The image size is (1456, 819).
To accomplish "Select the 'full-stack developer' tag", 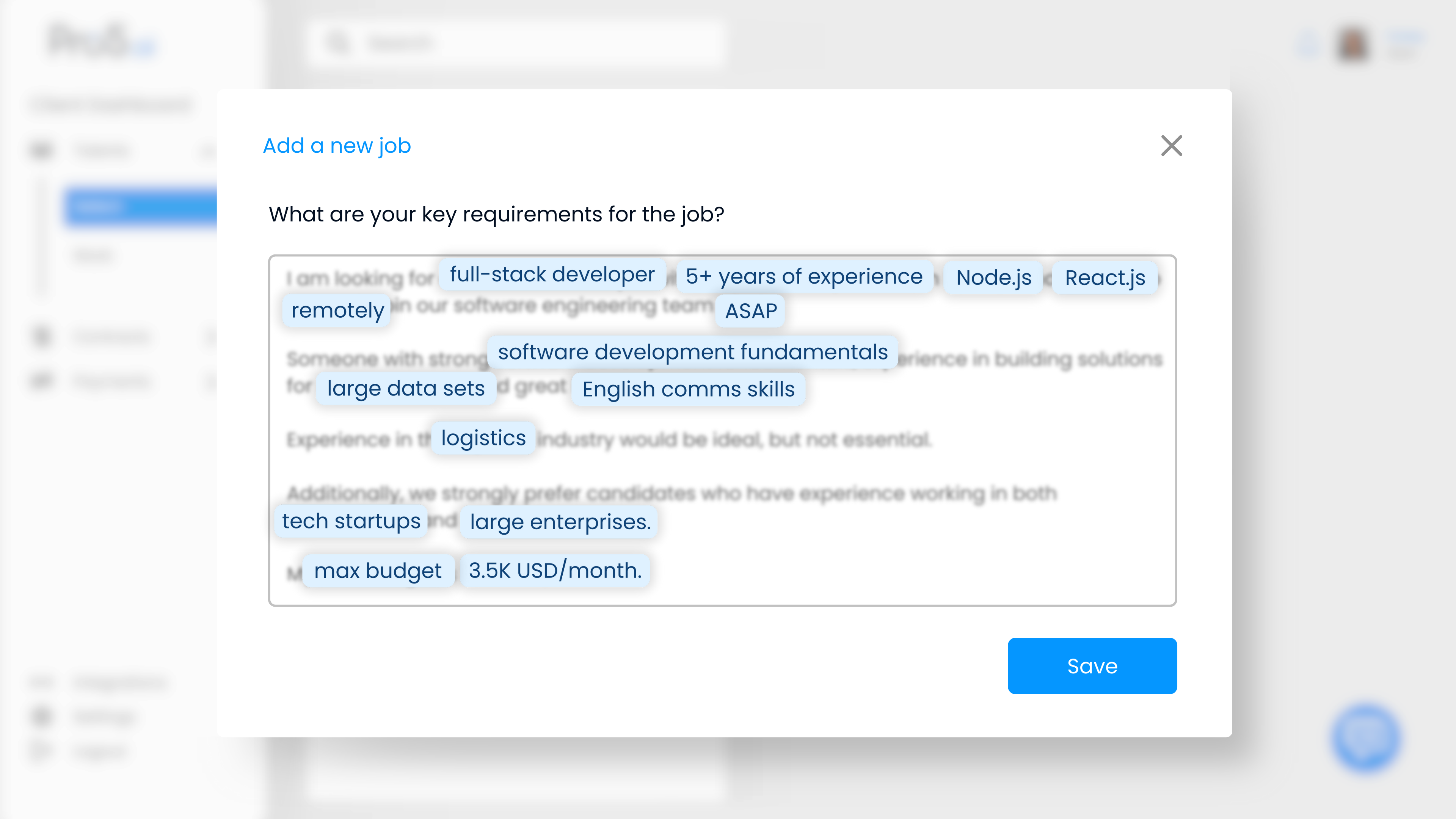I will coord(552,275).
